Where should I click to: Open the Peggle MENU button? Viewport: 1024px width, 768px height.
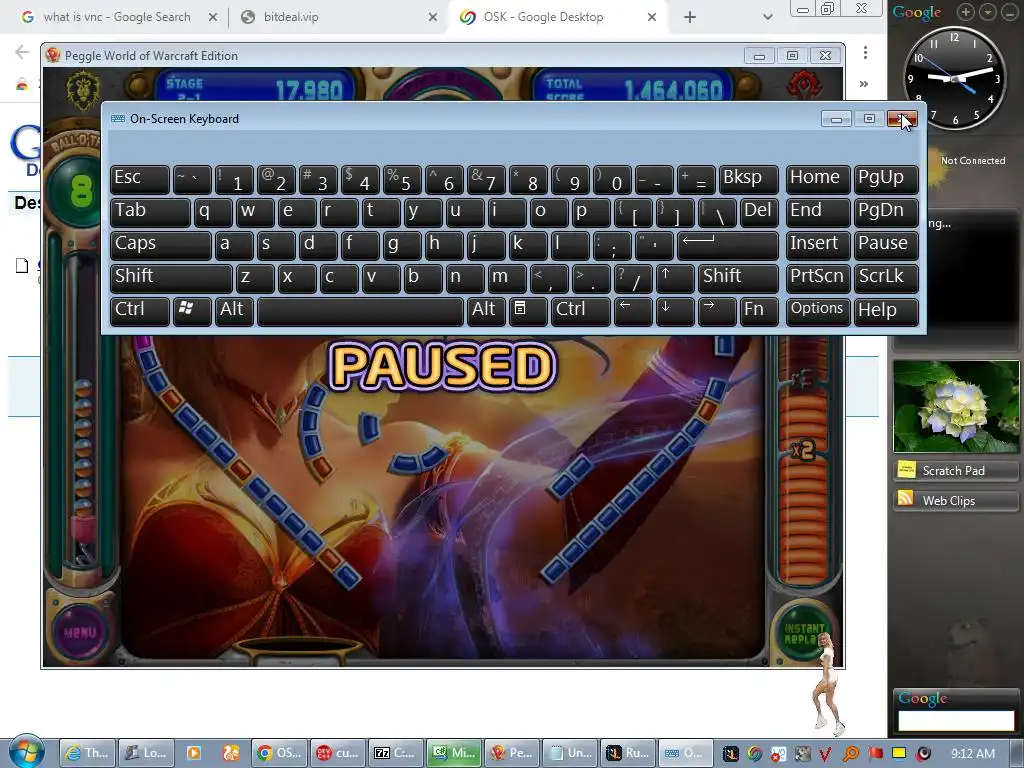coord(80,632)
